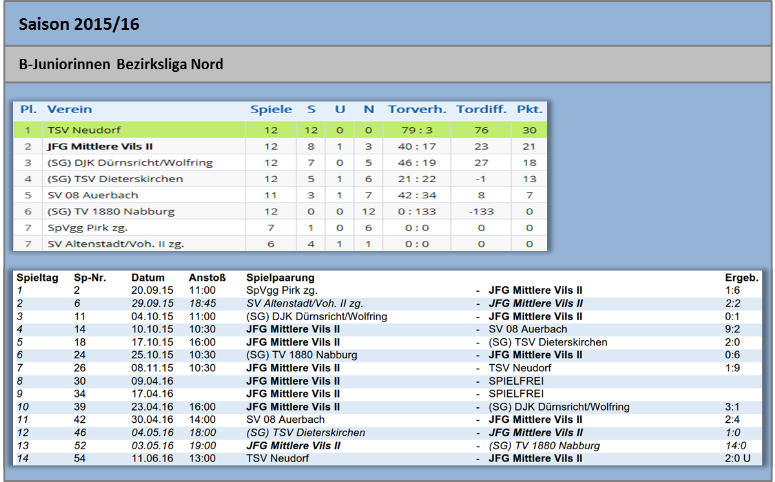
Task: Click date '29.09.15' in fixtures
Action: click(152, 304)
